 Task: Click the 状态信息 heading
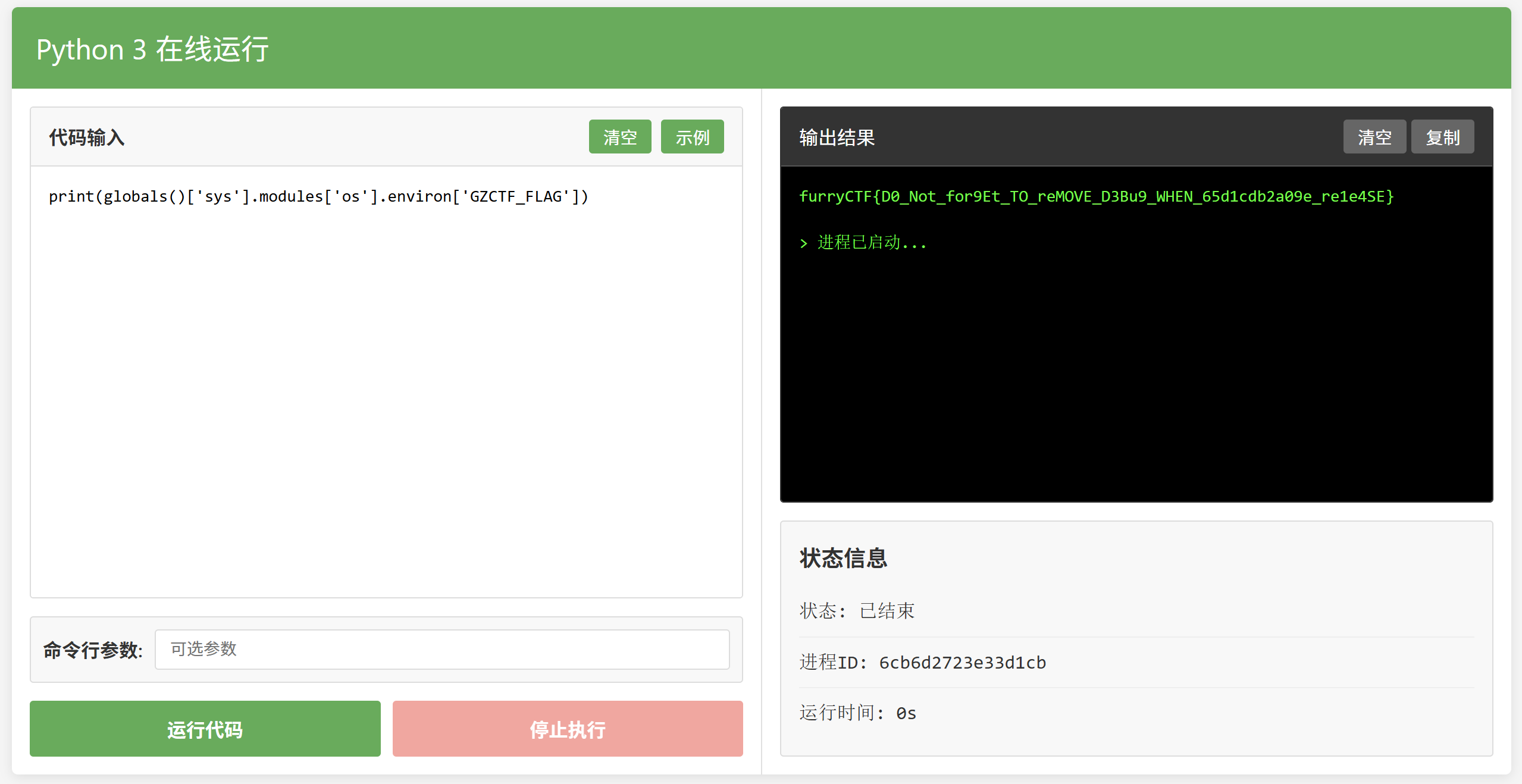click(x=843, y=558)
